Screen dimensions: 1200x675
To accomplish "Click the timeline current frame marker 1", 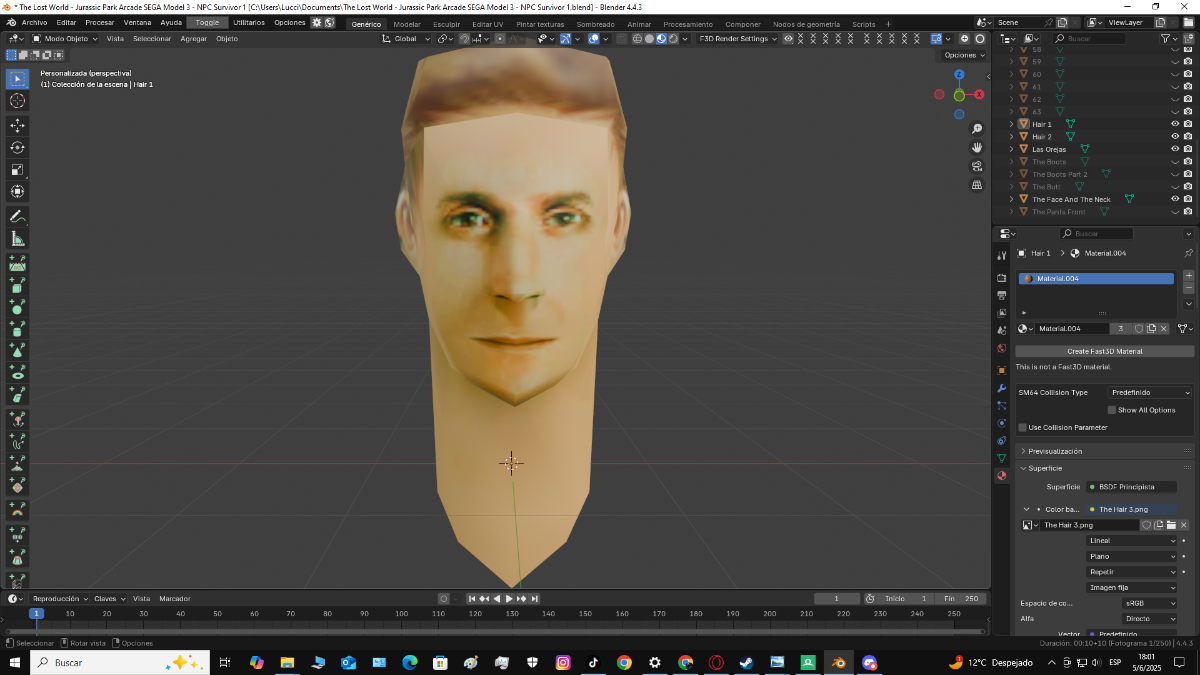I will 36,613.
